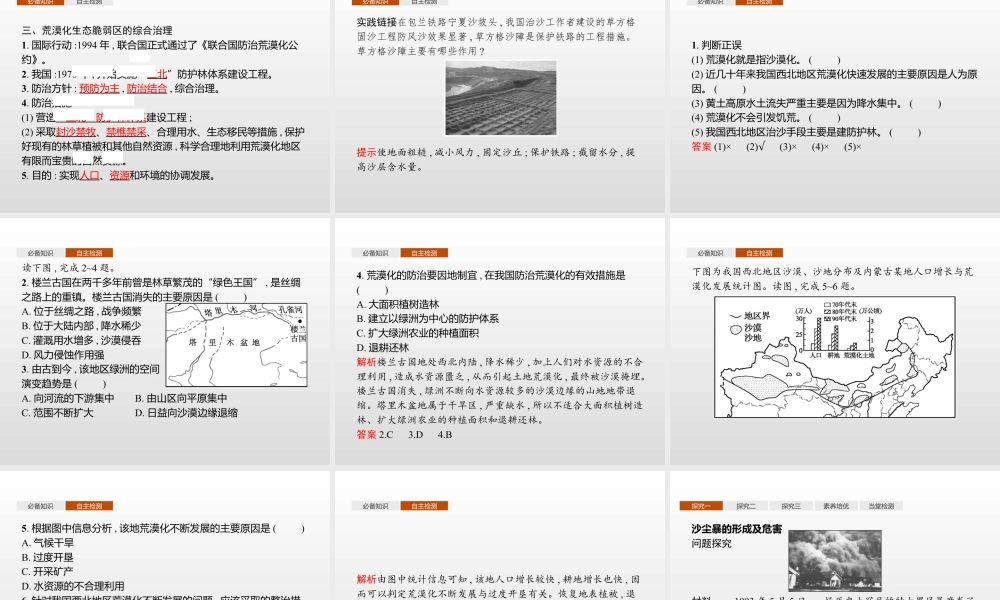Switch to the 当堂检测 tab
This screenshot has width=1000, height=600.
[883, 504]
